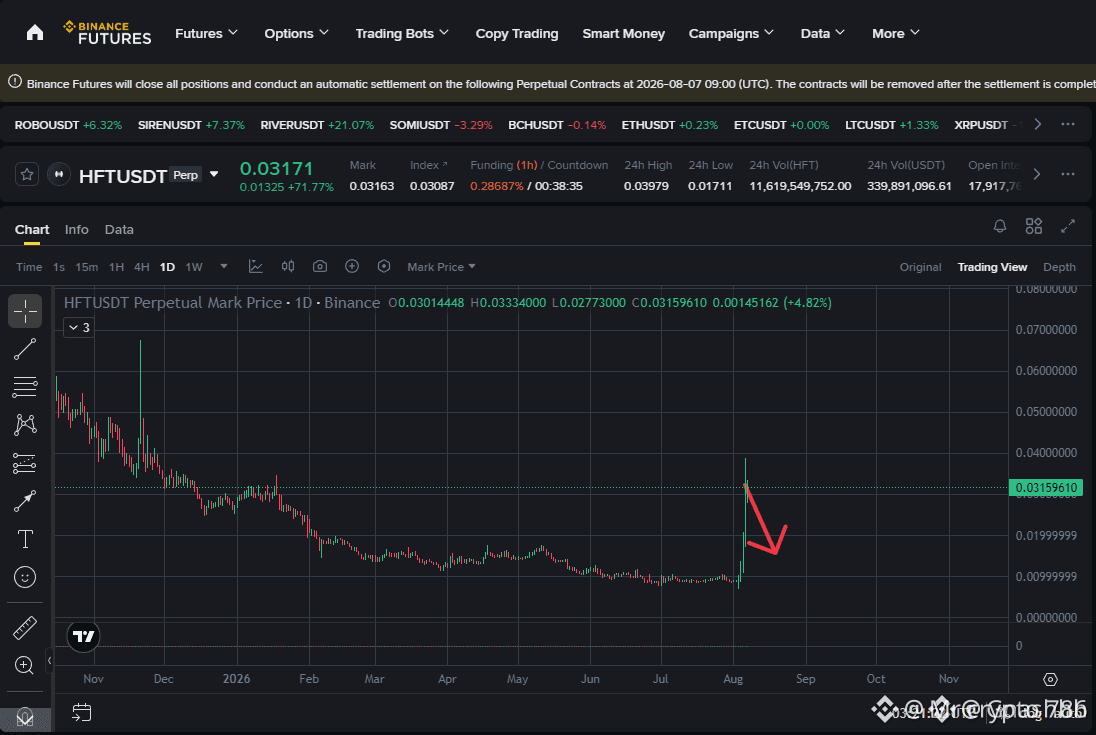The image size is (1096, 735).
Task: Expand the More menu
Action: click(x=895, y=34)
